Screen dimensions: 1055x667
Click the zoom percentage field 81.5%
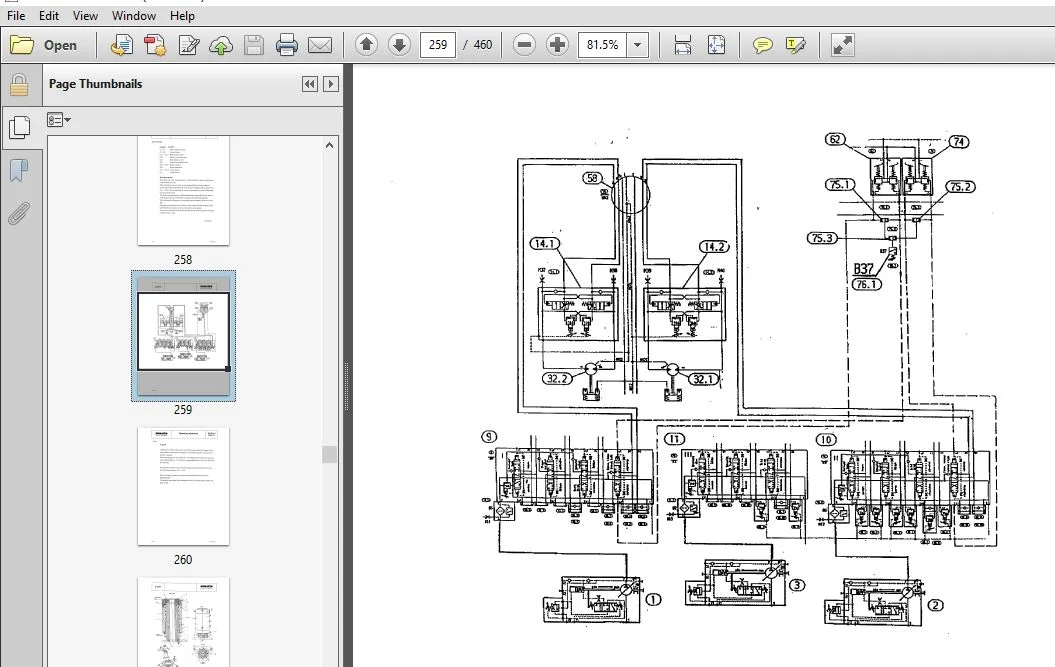coord(602,45)
